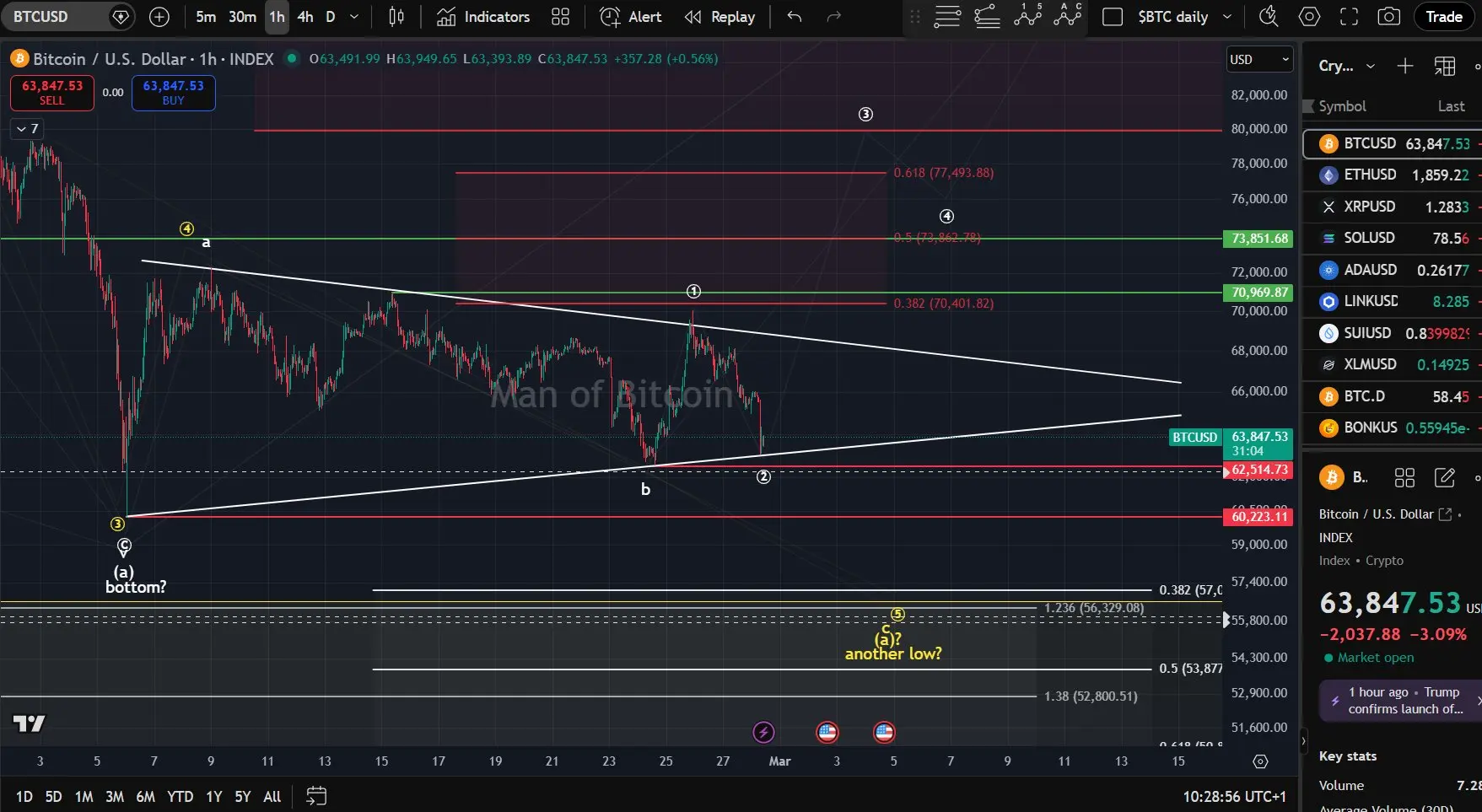Open the indicator templates grid icon
The image size is (1482, 812).
560,17
